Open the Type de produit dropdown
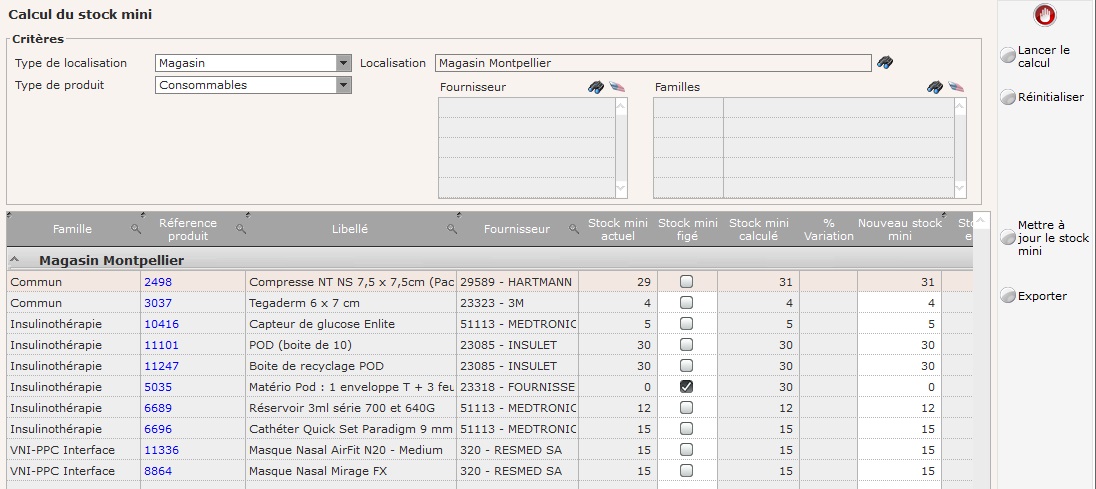 [x=343, y=85]
